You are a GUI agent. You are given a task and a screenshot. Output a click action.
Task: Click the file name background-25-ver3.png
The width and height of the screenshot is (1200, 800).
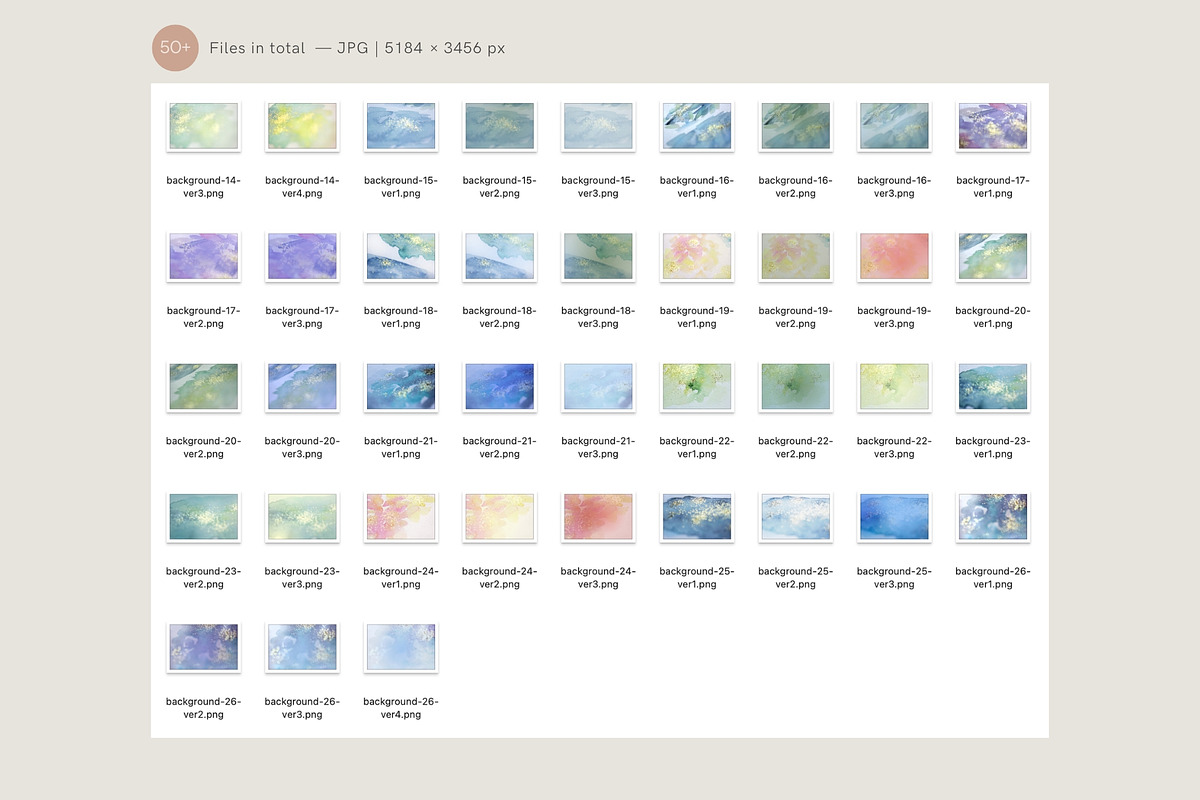894,578
